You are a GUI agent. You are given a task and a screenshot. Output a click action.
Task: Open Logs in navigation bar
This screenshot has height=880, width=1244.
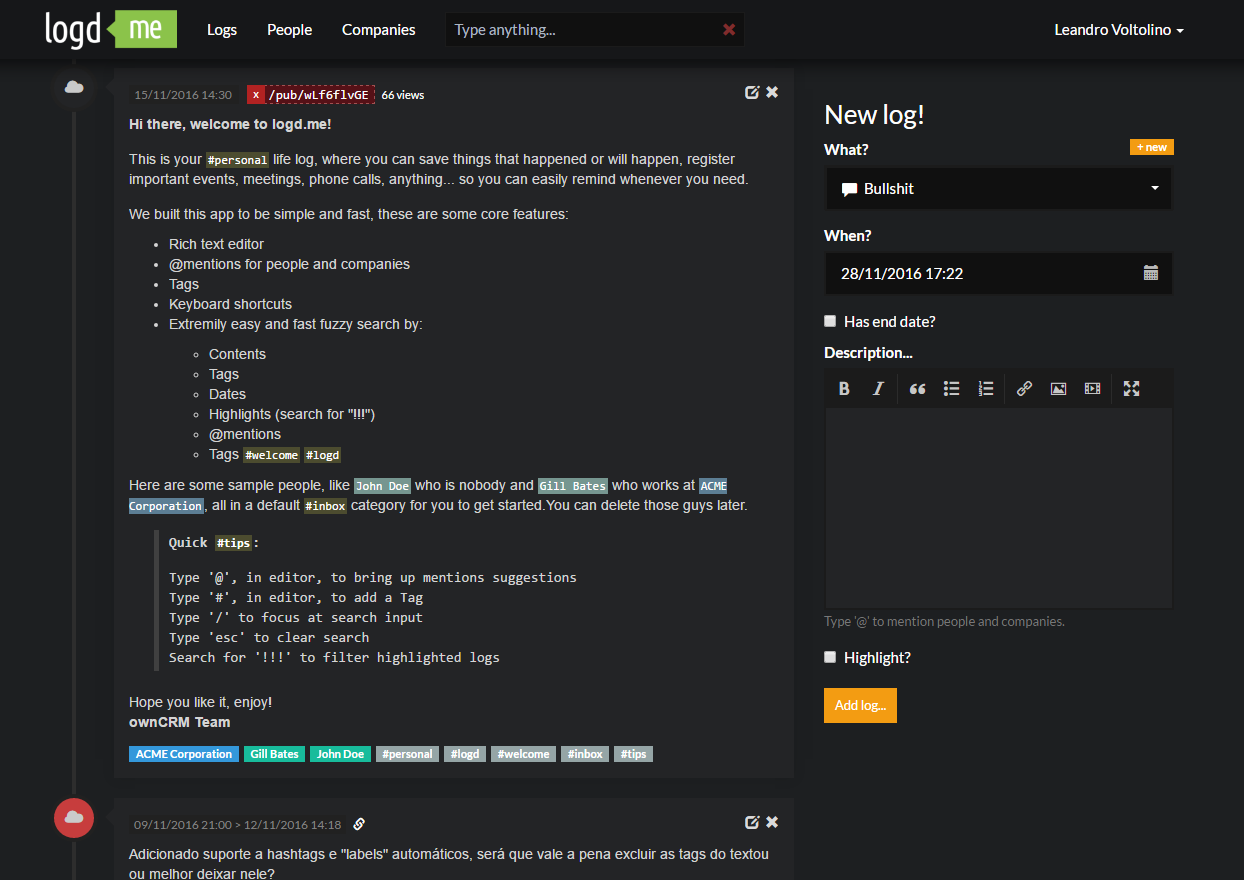[x=222, y=30]
